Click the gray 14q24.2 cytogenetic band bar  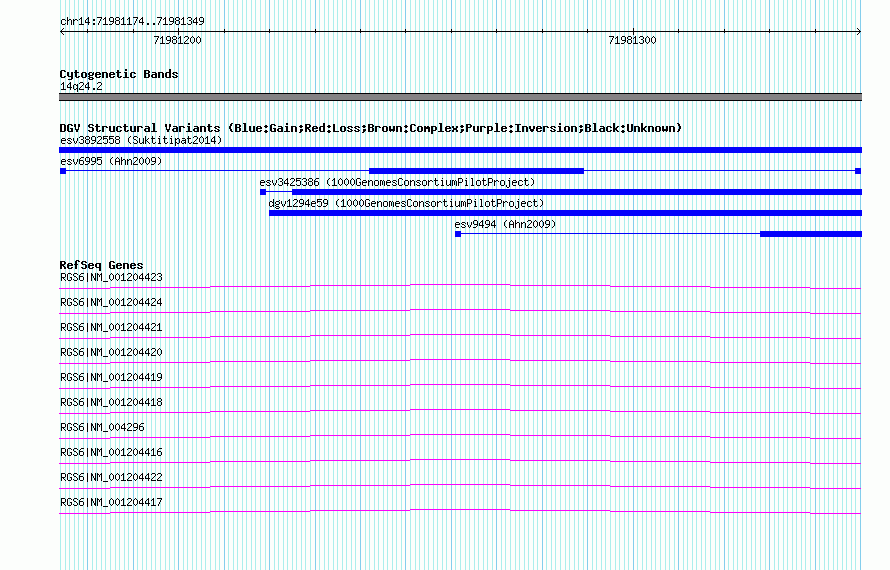pos(460,97)
